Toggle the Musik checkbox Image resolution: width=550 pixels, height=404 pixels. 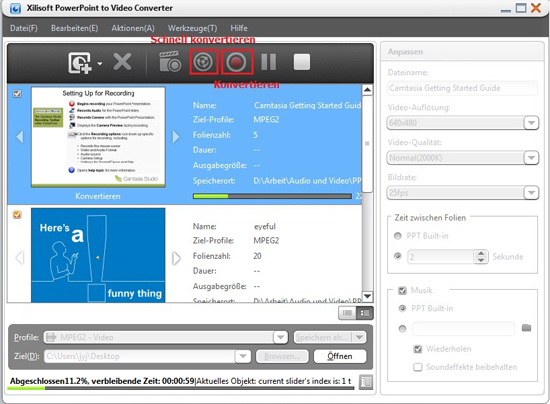402,290
